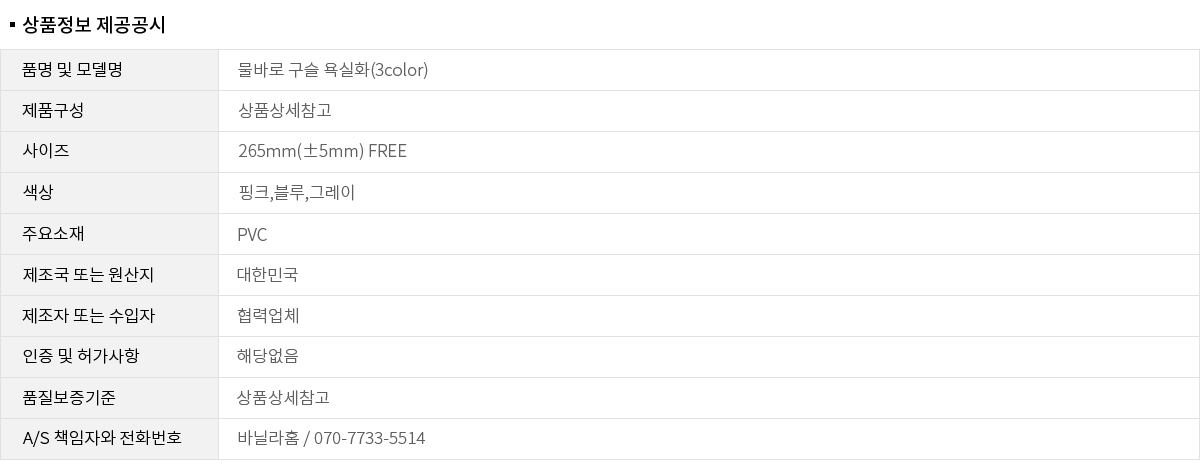Click the 바닐라홈 / 070-7733-5514 contact value
1200x475 pixels.
(x=331, y=439)
